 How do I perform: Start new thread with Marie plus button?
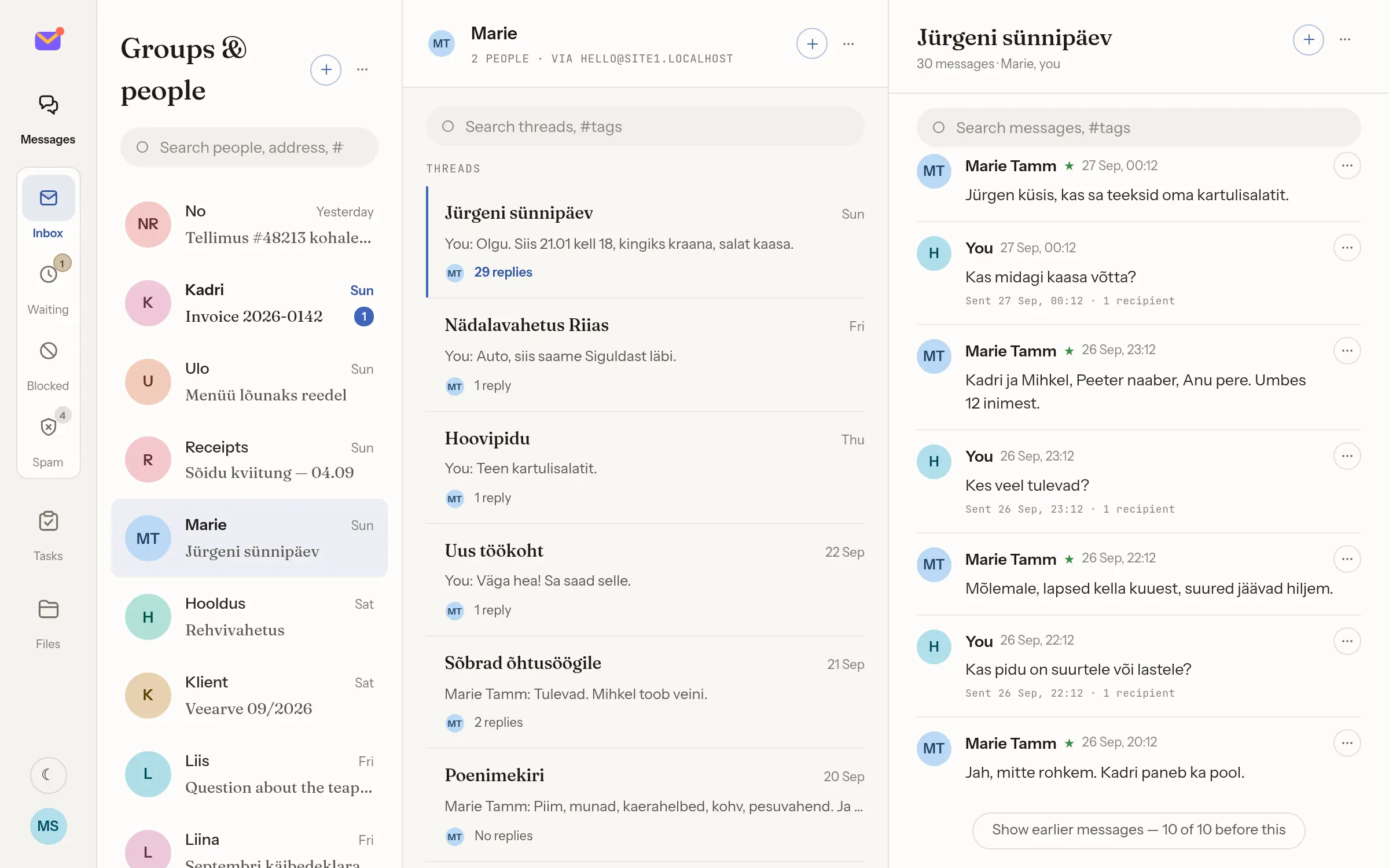(x=812, y=43)
